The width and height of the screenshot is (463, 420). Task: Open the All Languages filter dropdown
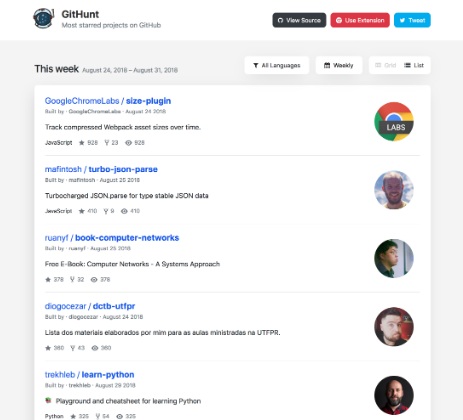coord(277,65)
